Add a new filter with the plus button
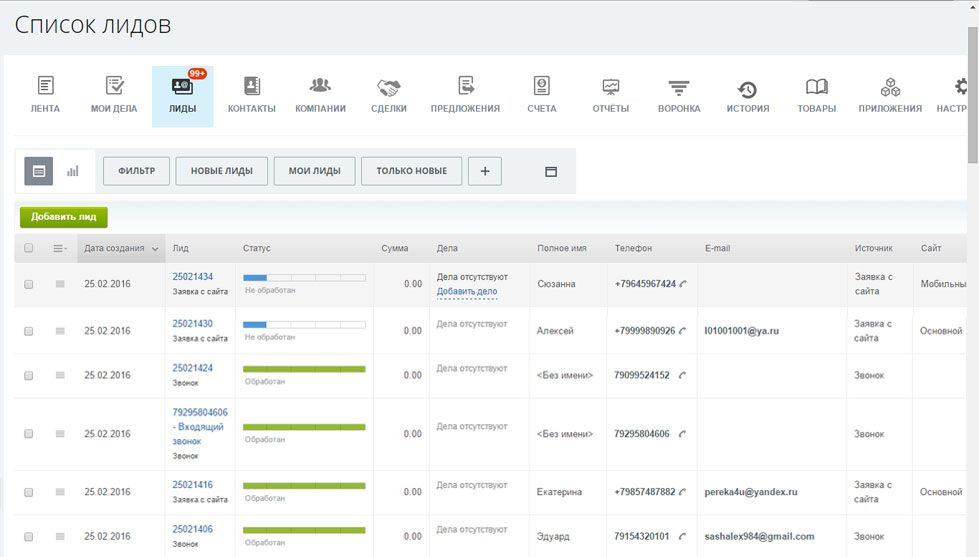 point(485,171)
